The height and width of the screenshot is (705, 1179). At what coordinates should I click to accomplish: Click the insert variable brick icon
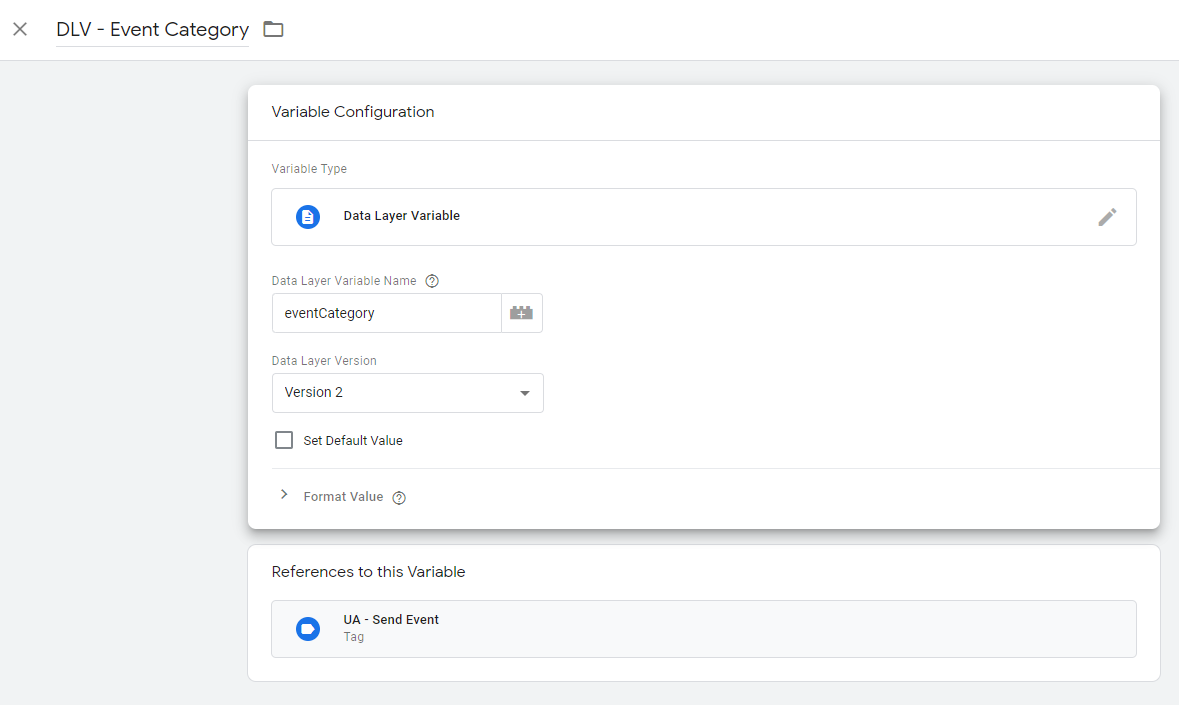(521, 313)
